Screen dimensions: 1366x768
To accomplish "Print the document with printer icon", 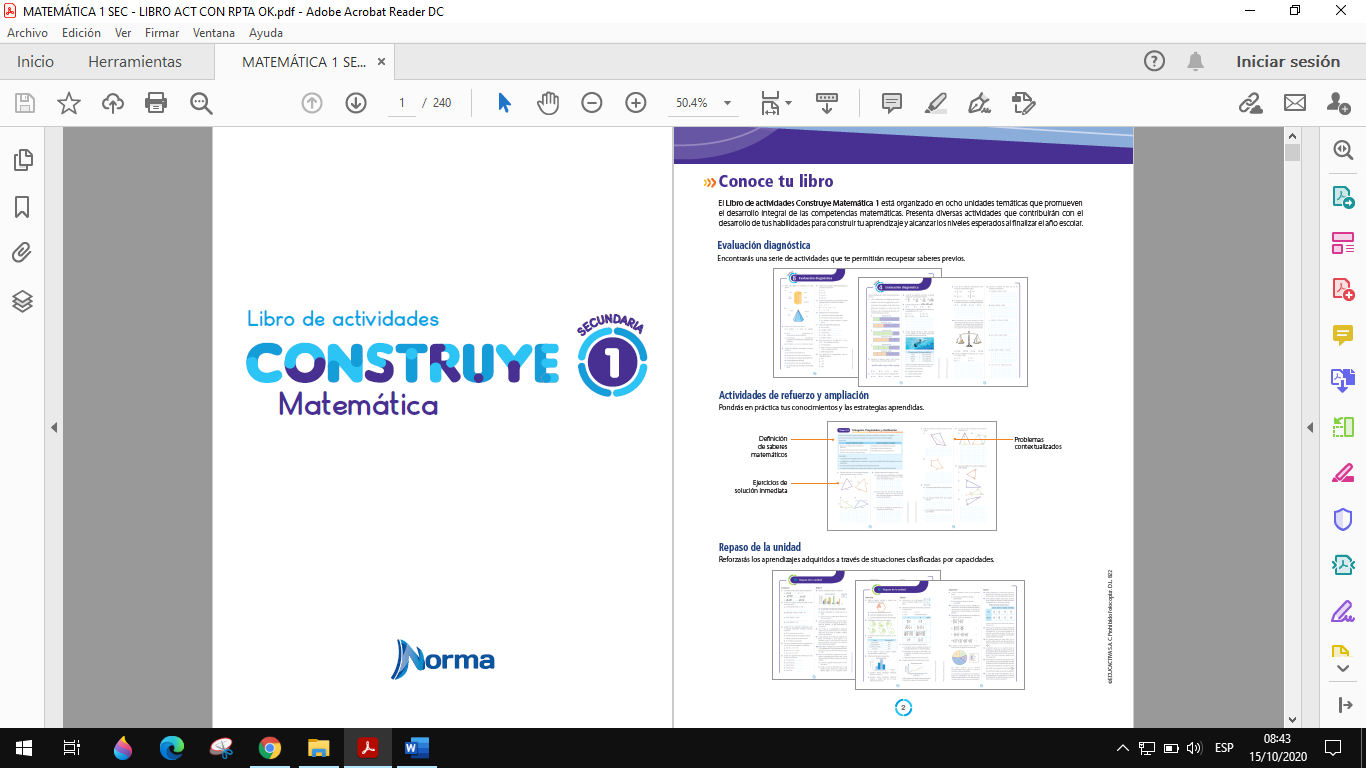I will pyautogui.click(x=156, y=103).
